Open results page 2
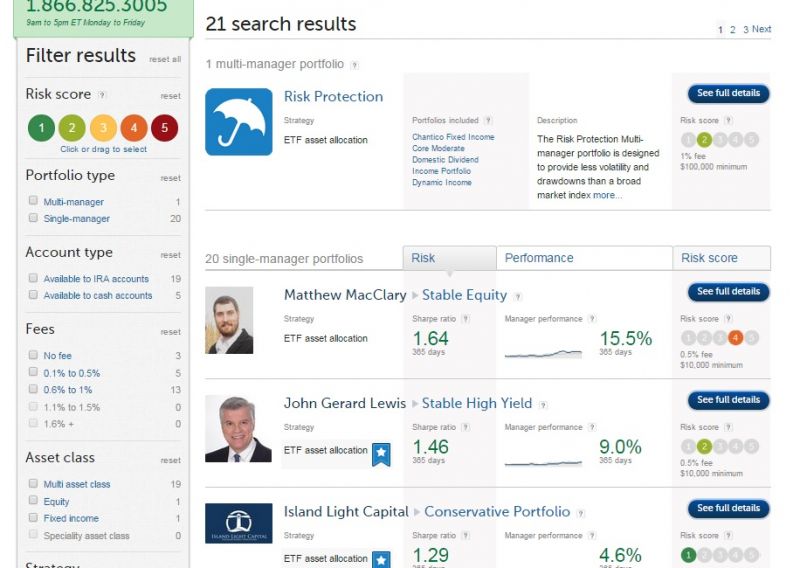The width and height of the screenshot is (800, 568). (732, 30)
